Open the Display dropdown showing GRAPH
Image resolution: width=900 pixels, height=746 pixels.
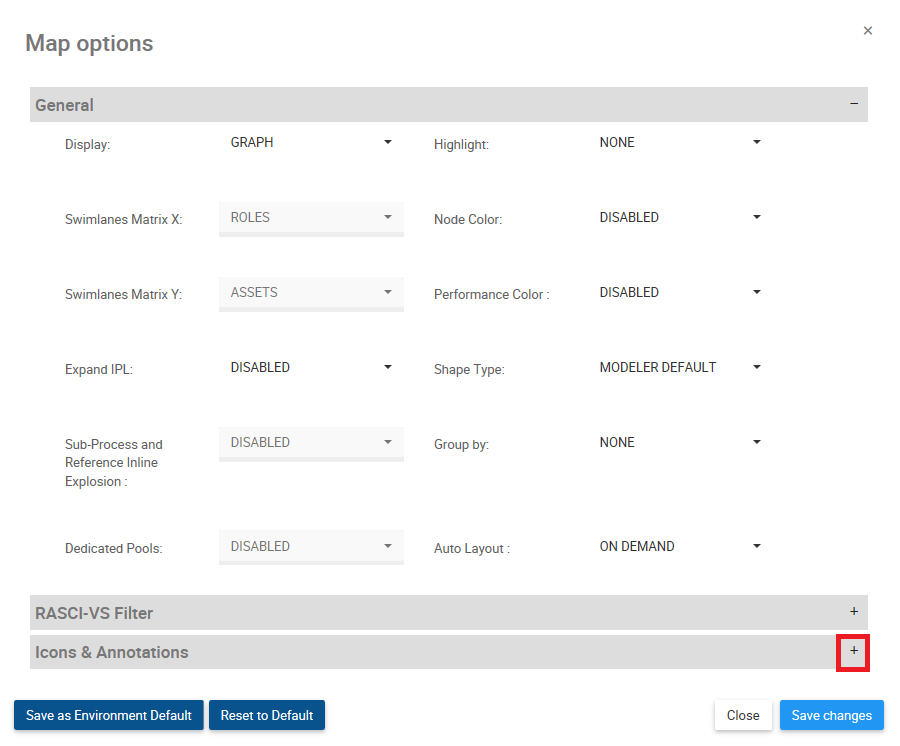[x=311, y=143]
